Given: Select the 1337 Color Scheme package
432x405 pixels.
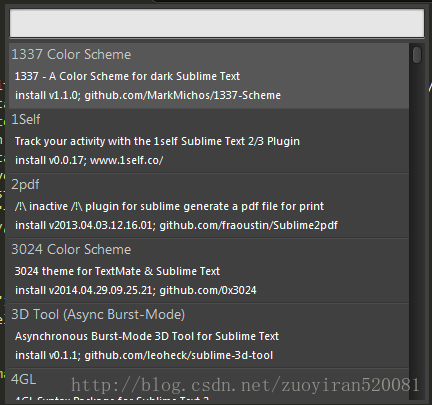Looking at the screenshot, I should pyautogui.click(x=209, y=76).
